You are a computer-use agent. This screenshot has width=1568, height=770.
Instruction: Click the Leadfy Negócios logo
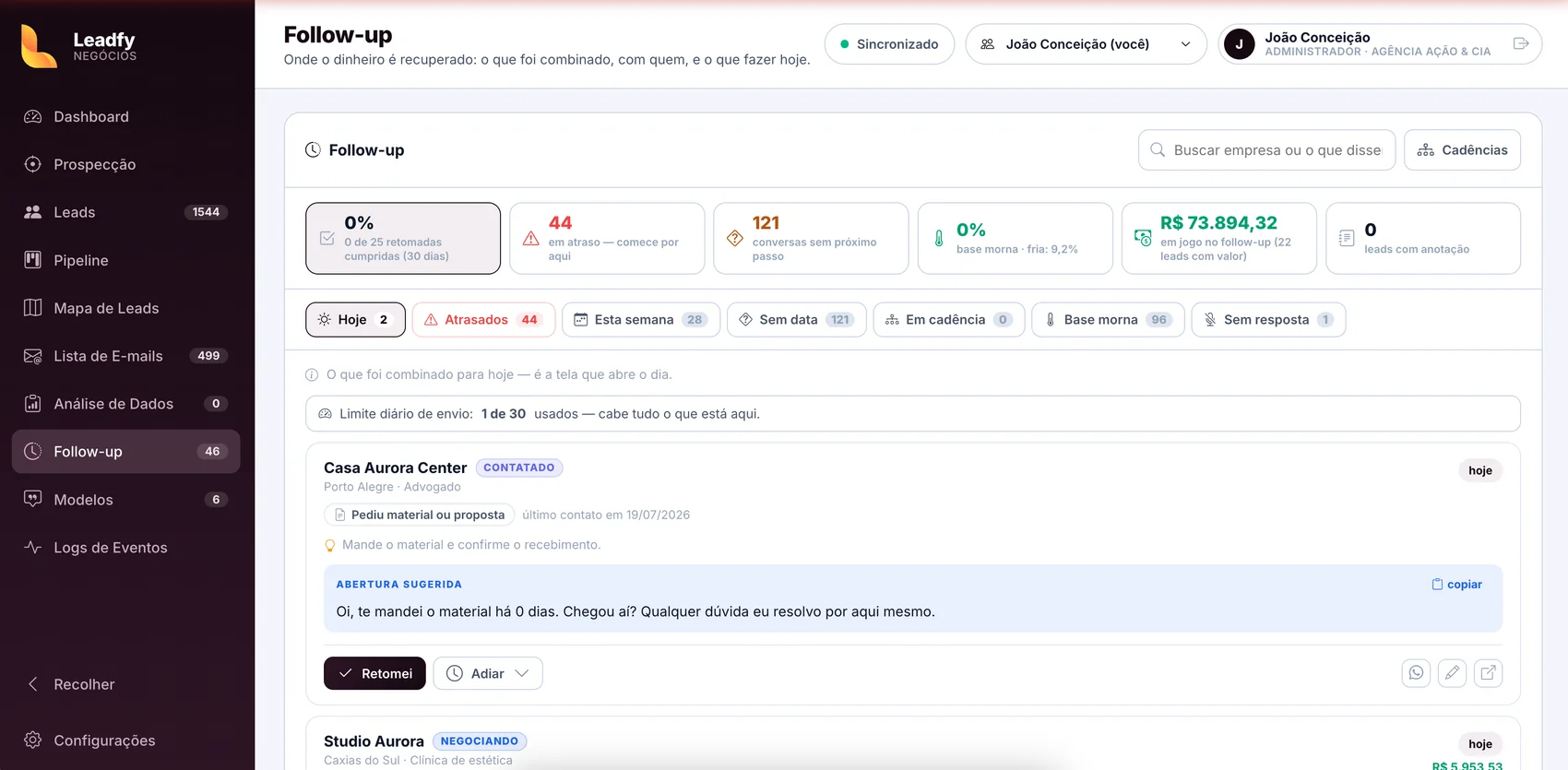[78, 44]
